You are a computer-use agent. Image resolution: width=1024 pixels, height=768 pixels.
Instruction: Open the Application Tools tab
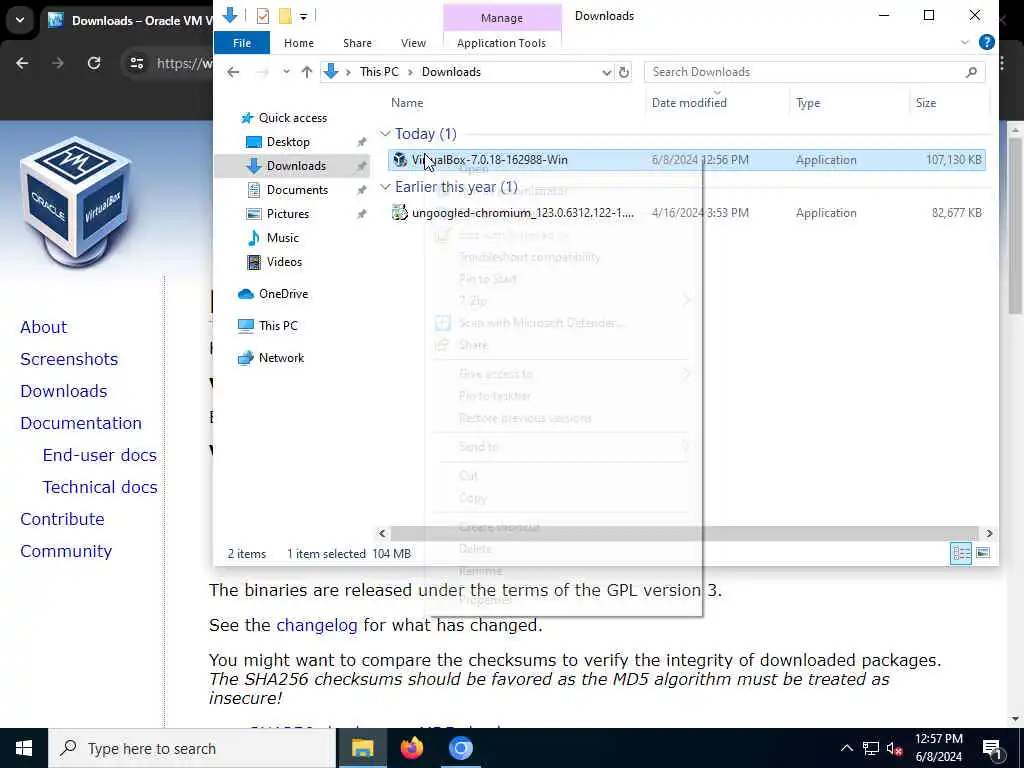(502, 43)
